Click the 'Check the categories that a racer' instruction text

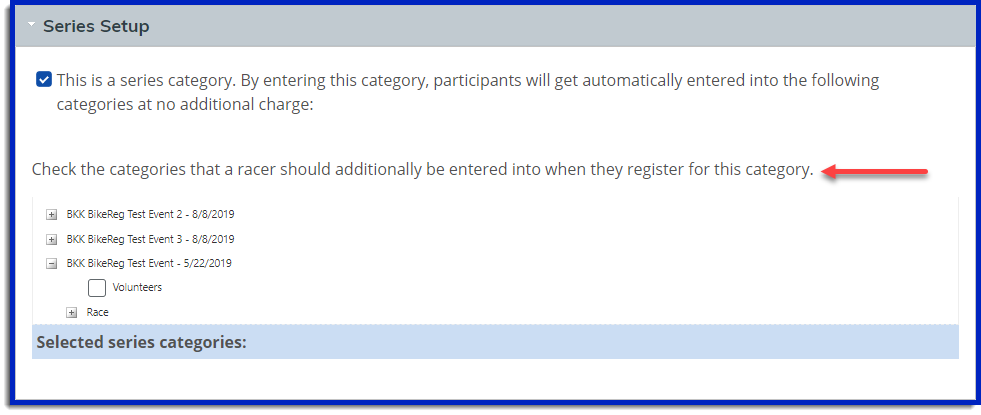click(x=422, y=170)
